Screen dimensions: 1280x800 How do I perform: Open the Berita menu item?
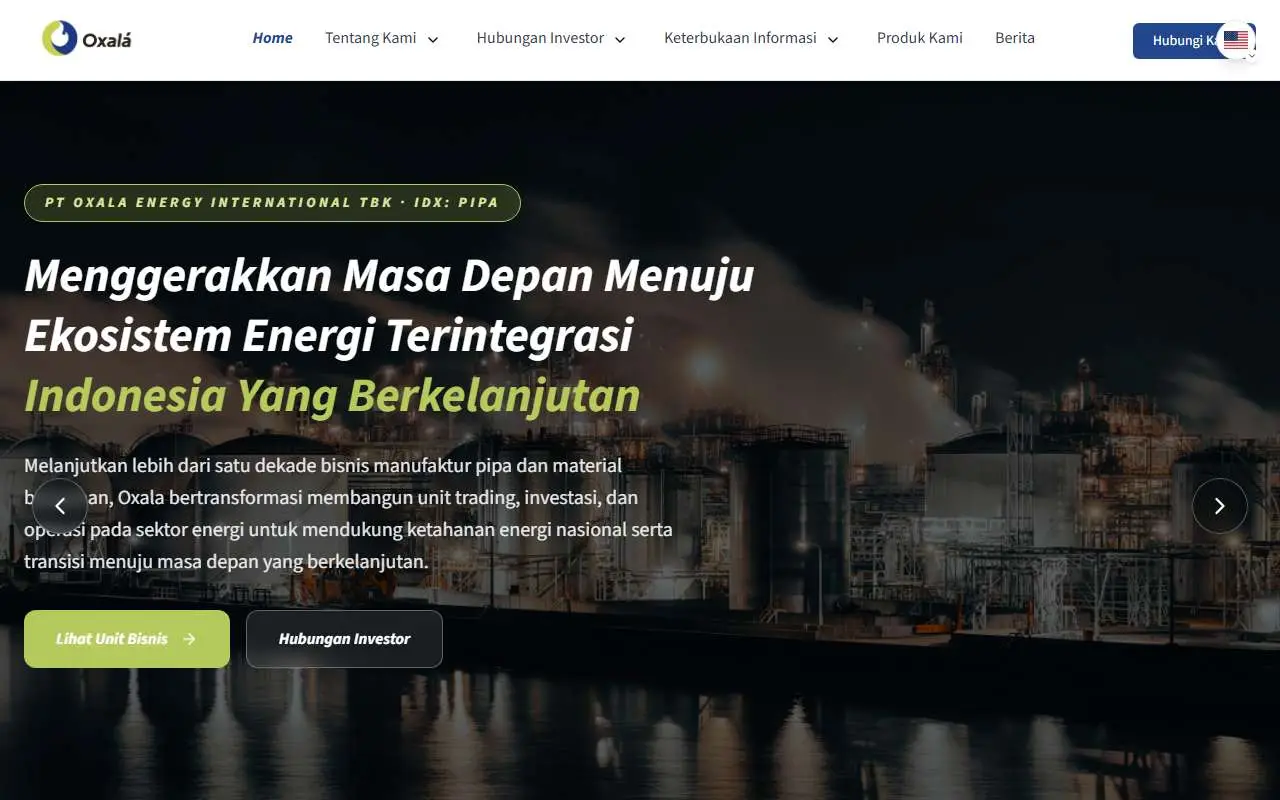[1015, 38]
